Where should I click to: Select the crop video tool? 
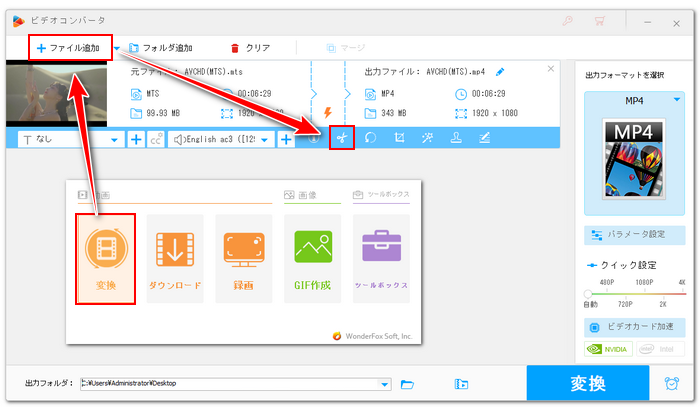click(x=399, y=139)
